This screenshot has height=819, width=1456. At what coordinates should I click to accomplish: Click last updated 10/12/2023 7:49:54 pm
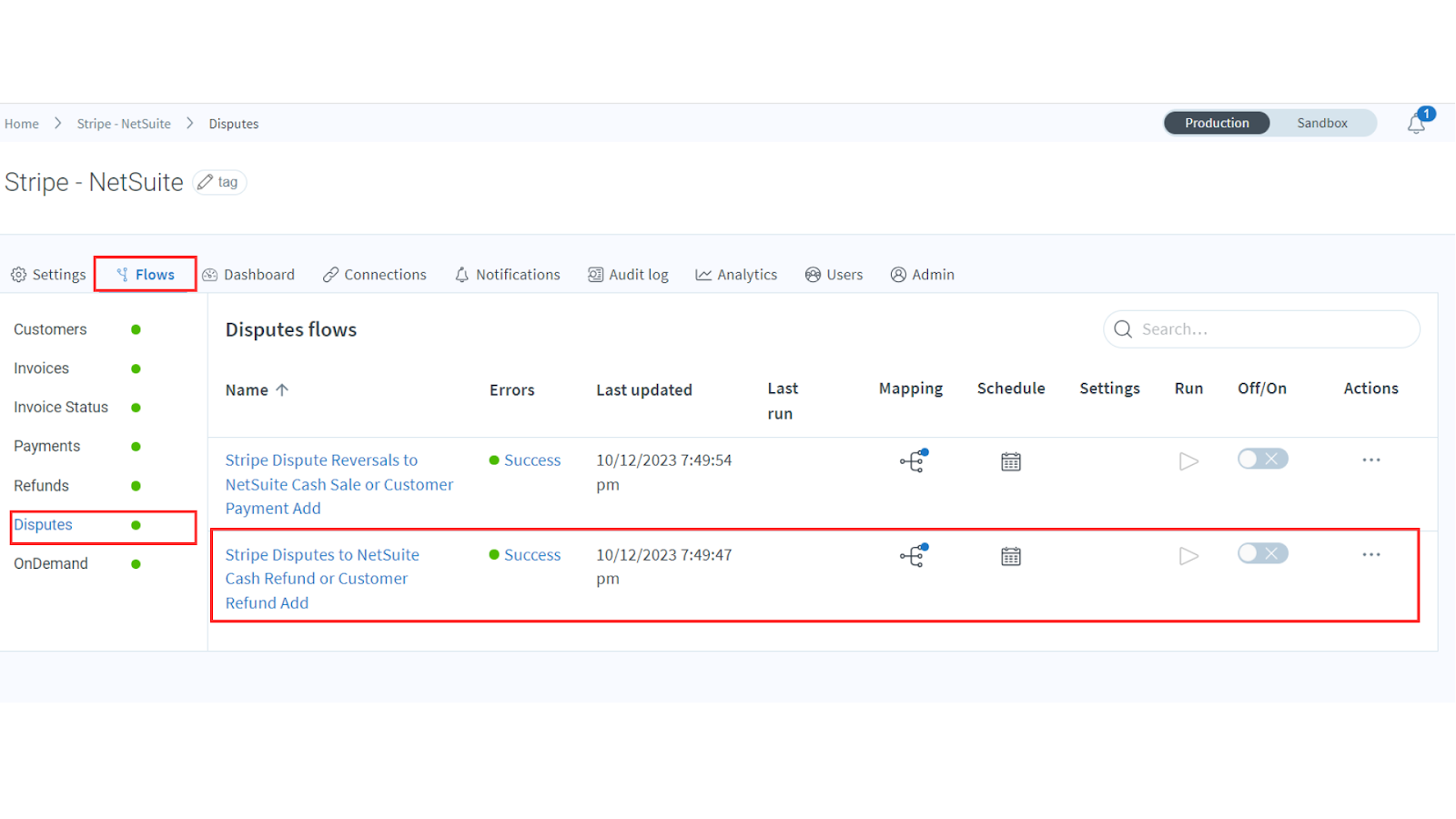(x=664, y=472)
